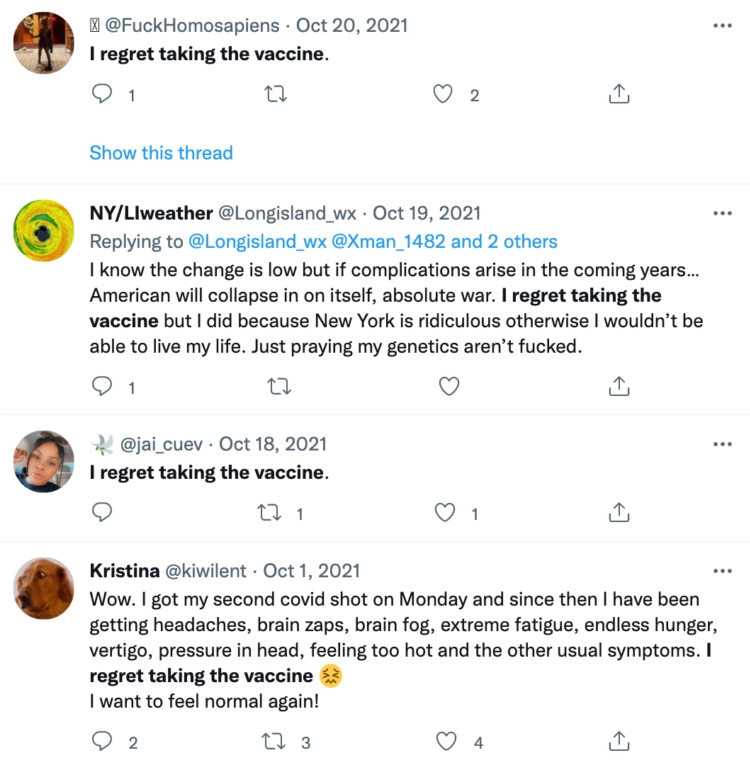750x767 pixels.
Task: Share the NY/LIweather tweet
Action: [619, 386]
